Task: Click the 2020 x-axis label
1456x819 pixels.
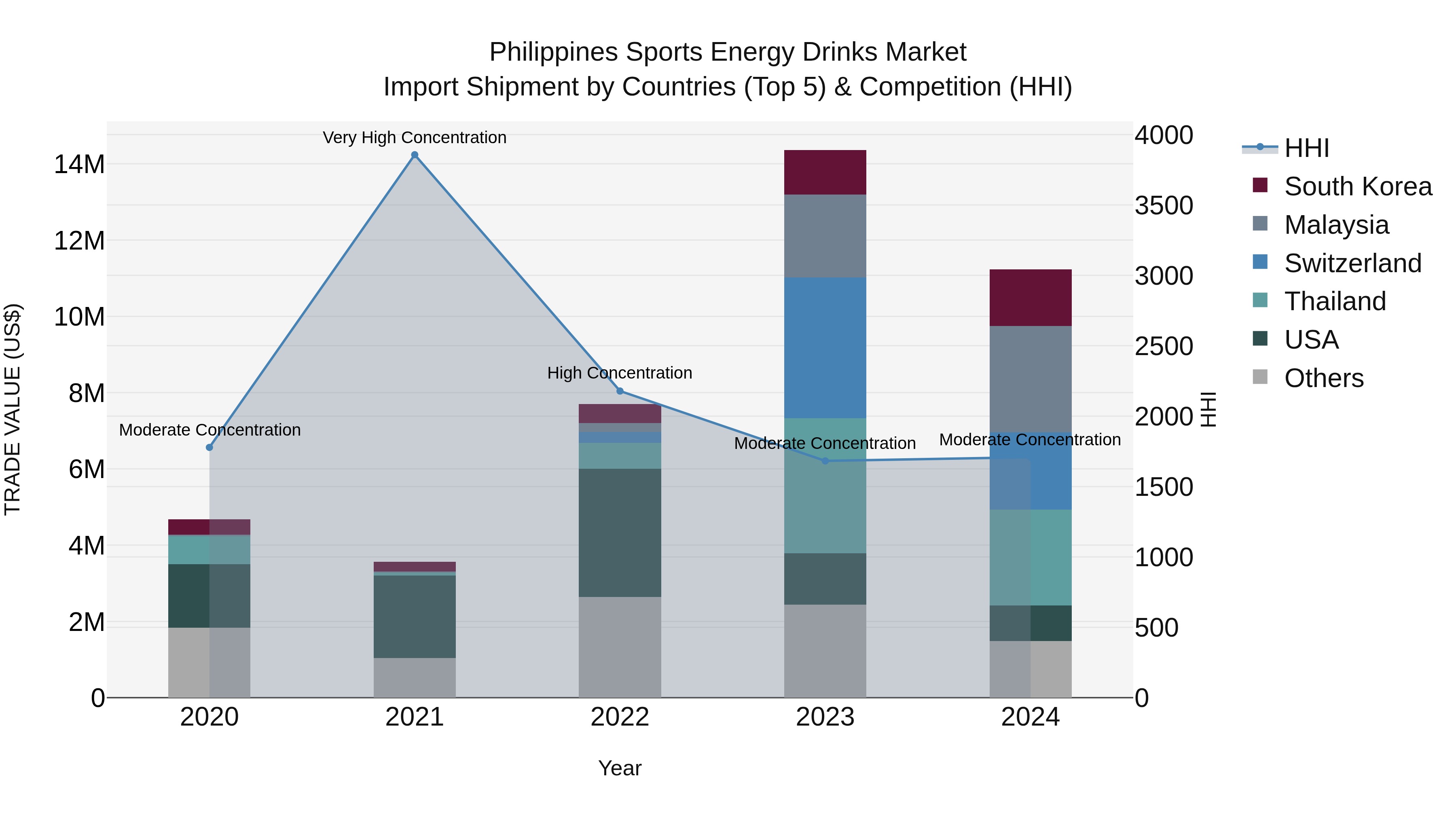Action: pyautogui.click(x=209, y=717)
